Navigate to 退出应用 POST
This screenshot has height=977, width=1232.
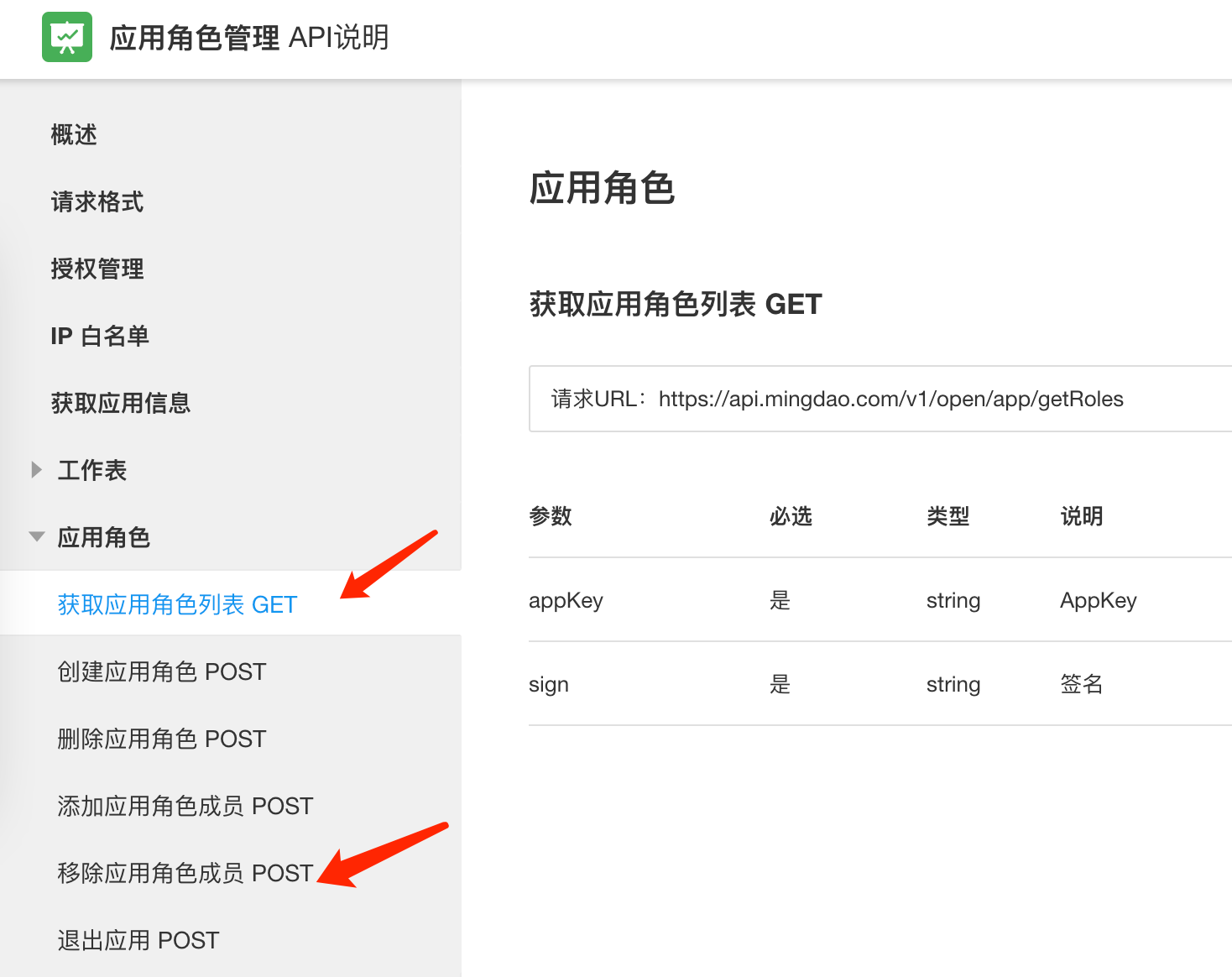click(x=138, y=940)
